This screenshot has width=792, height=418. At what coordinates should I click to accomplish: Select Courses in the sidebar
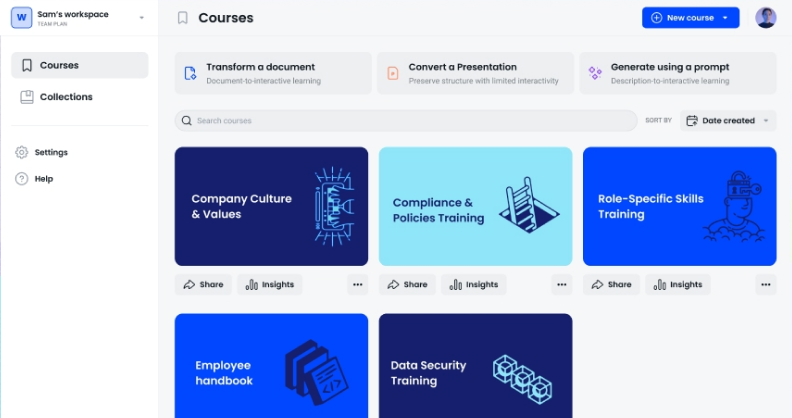click(x=80, y=65)
